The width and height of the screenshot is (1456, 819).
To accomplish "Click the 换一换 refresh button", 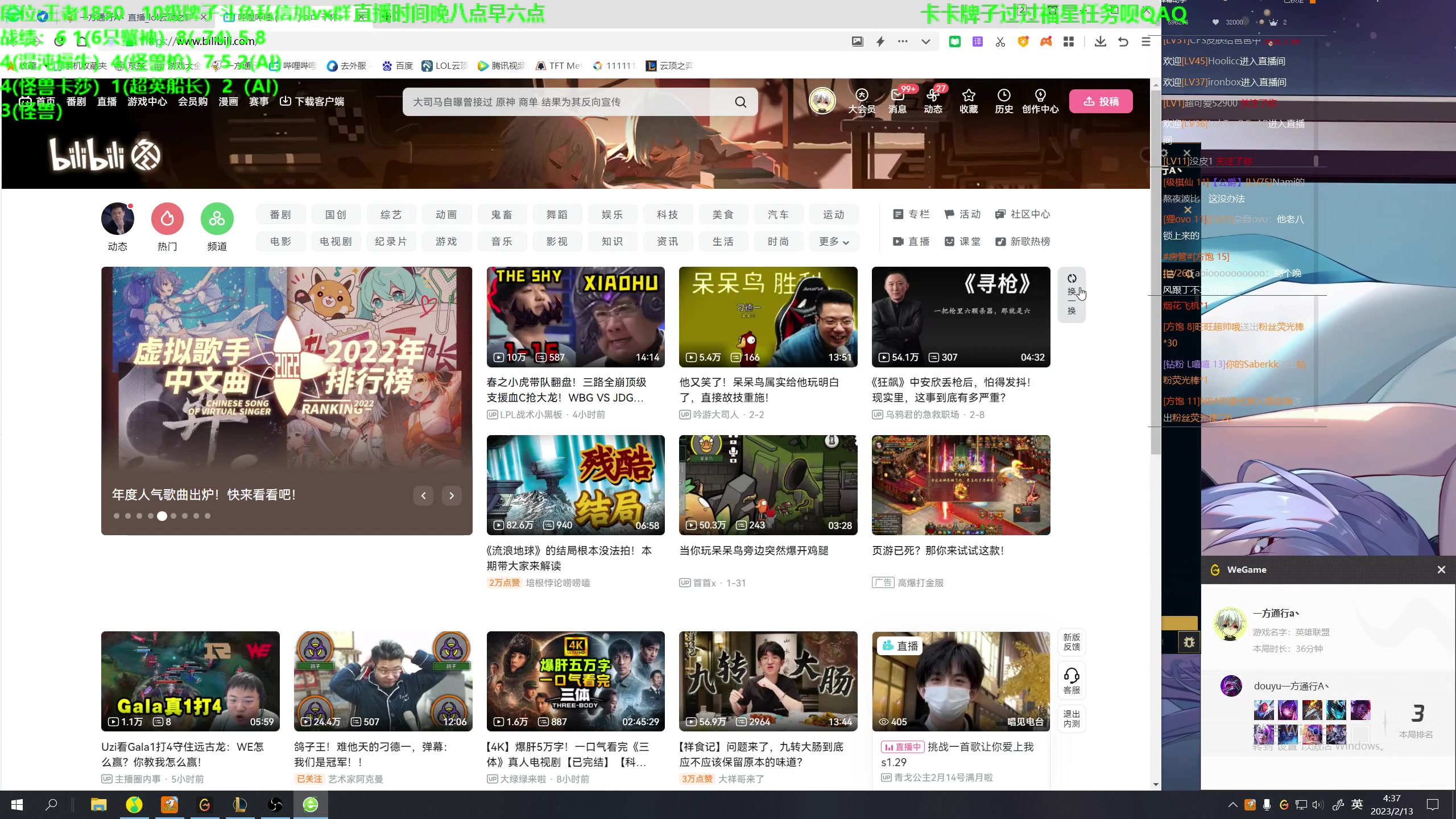I will 1072,295.
